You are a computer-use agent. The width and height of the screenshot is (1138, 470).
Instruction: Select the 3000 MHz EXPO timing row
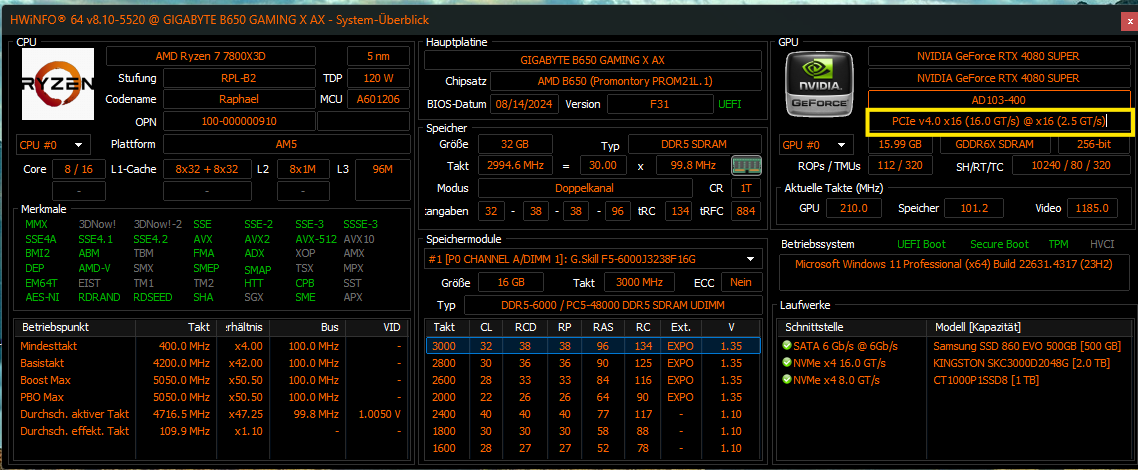[x=593, y=346]
